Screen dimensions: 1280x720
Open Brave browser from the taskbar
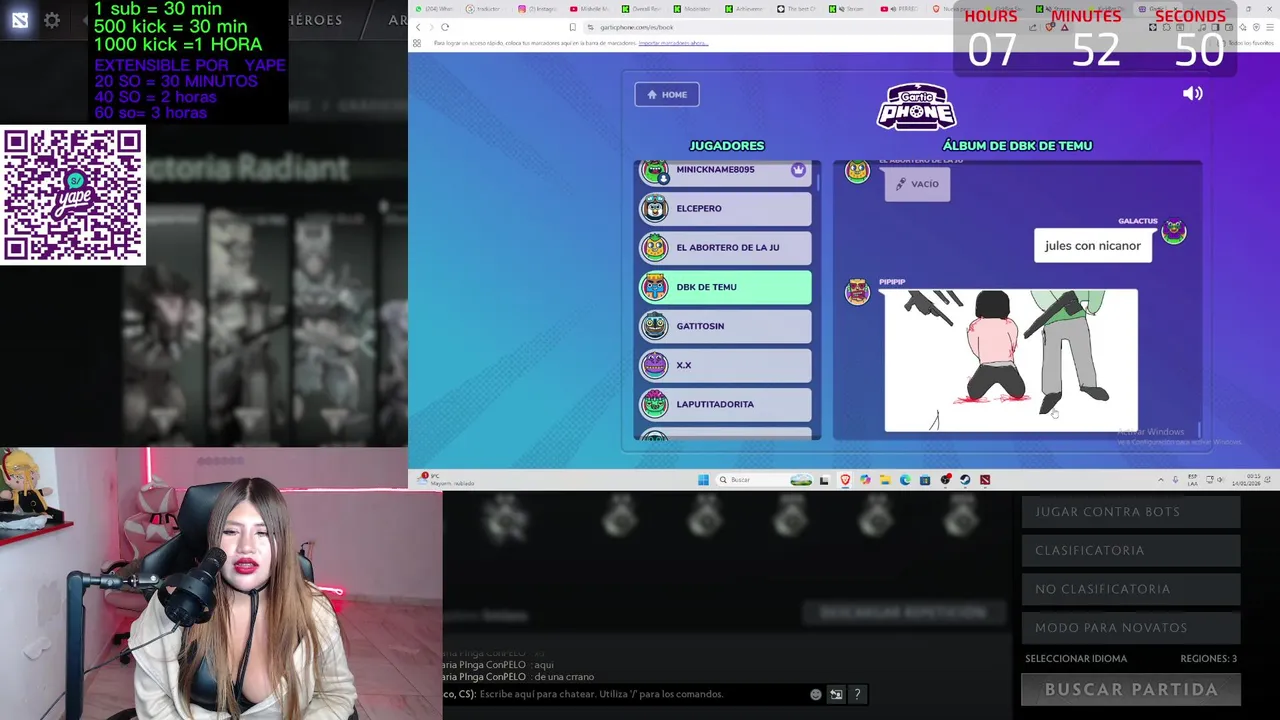[x=845, y=480]
